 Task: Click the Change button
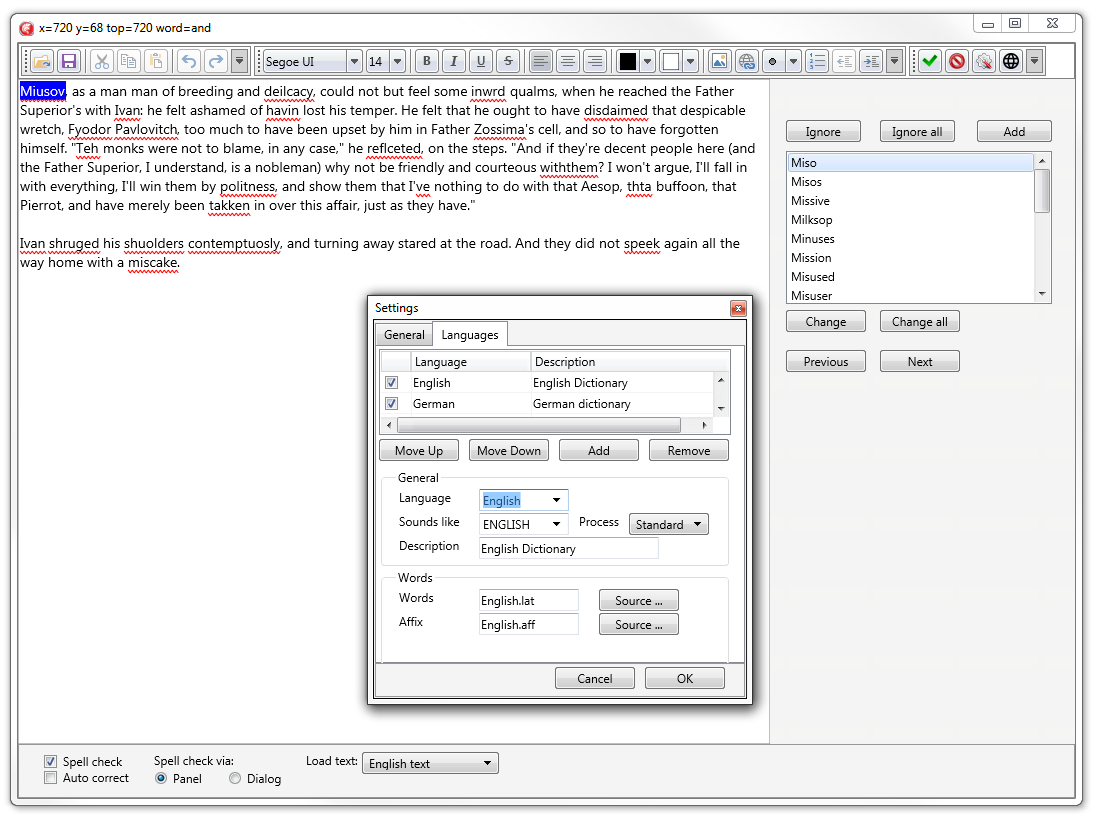tap(826, 322)
